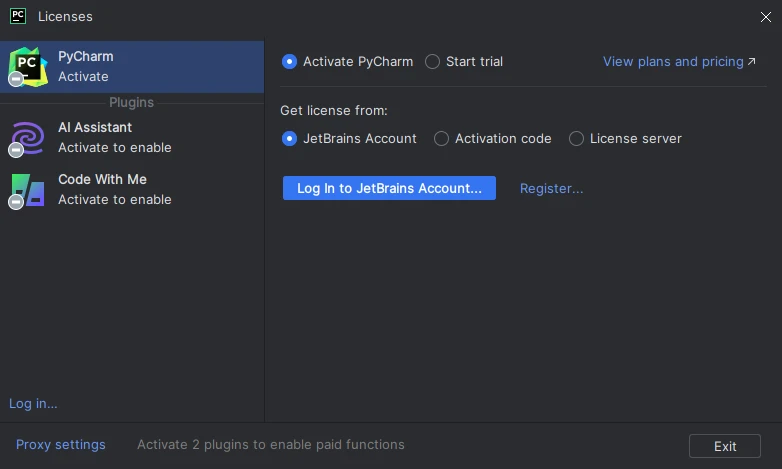Screen dimensions: 782x469
Task: Open View plans and pricing link
Action: click(x=673, y=62)
